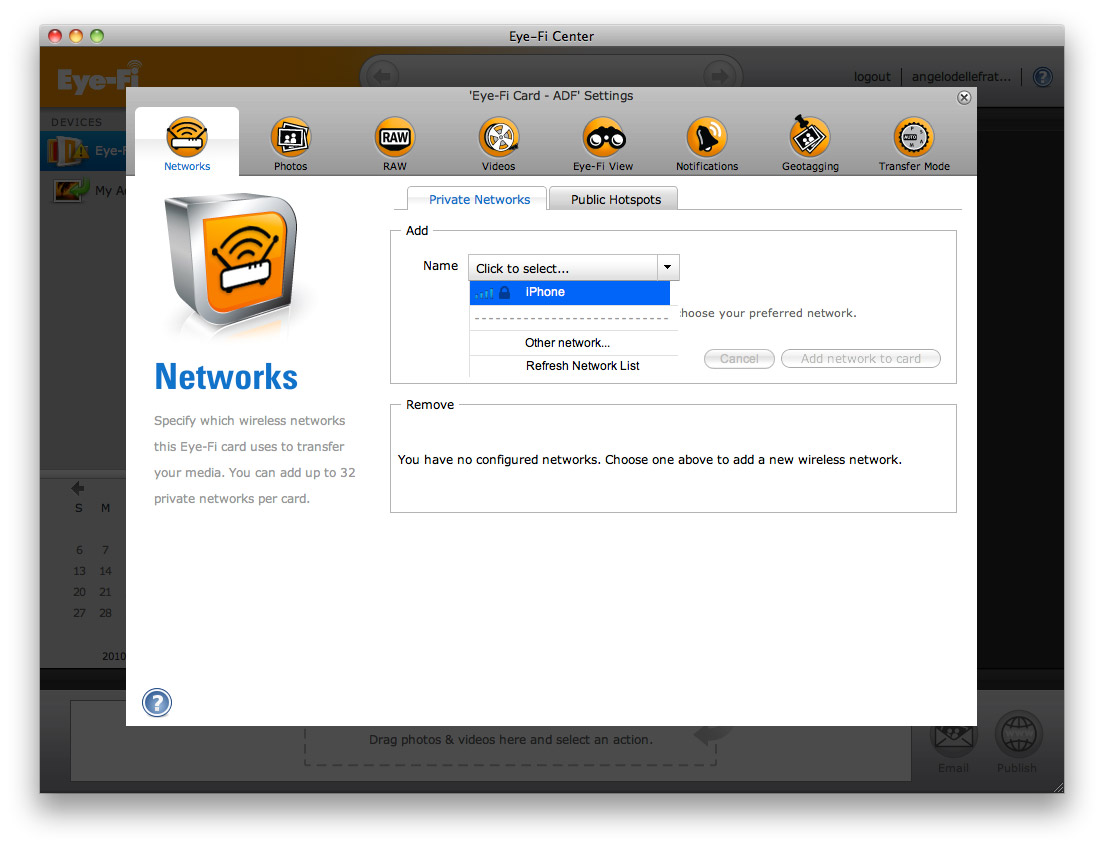Select day 6 in the calendar

(x=79, y=550)
